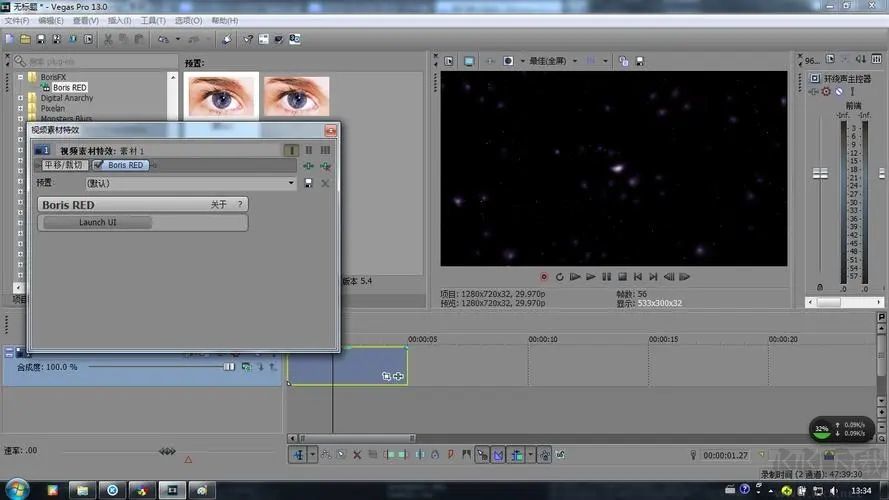Click the Launch UI button
The width and height of the screenshot is (889, 500).
[x=97, y=222]
